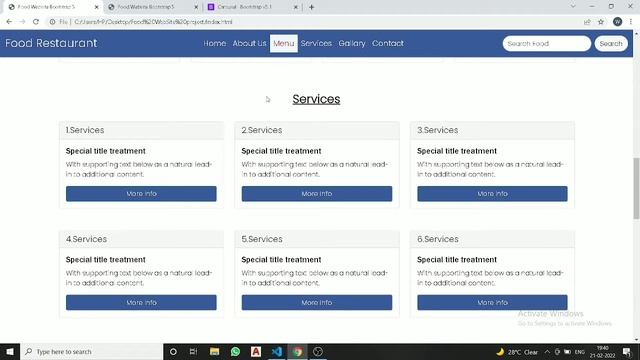The image size is (640, 360).
Task: Click the 2.Services card header
Action: coord(317,130)
